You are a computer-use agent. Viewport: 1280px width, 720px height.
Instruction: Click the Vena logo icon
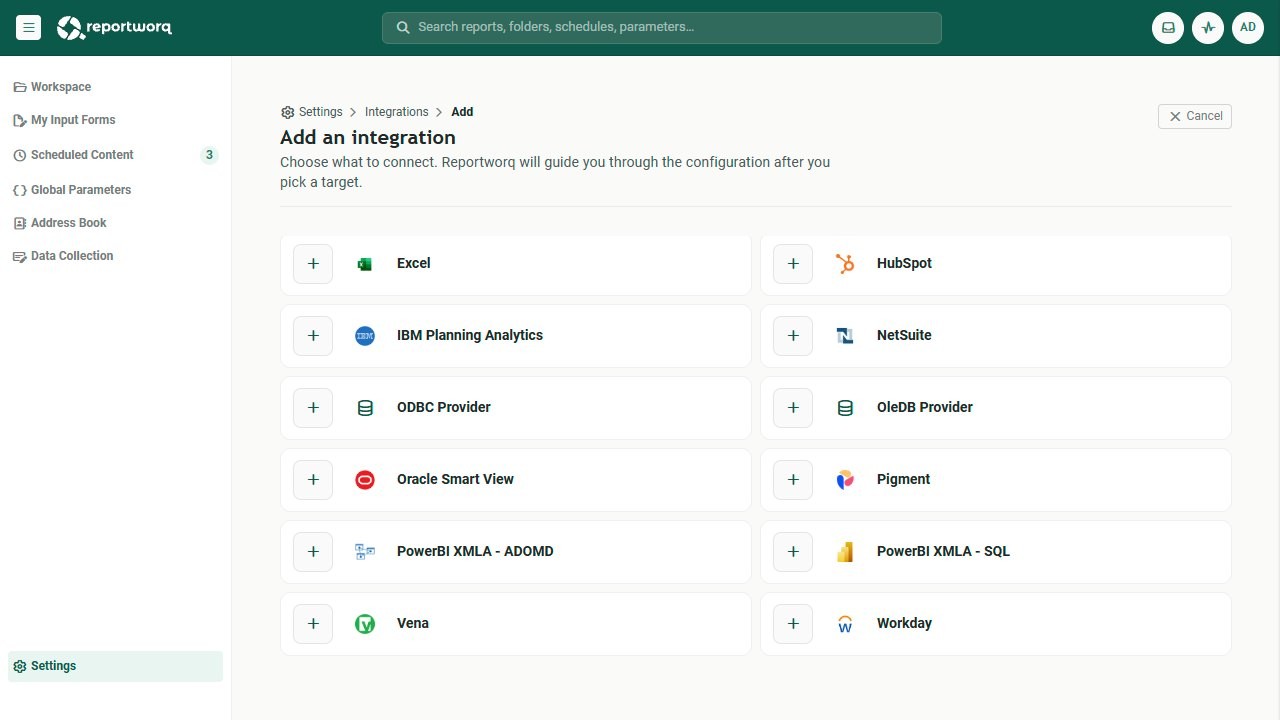pos(365,624)
